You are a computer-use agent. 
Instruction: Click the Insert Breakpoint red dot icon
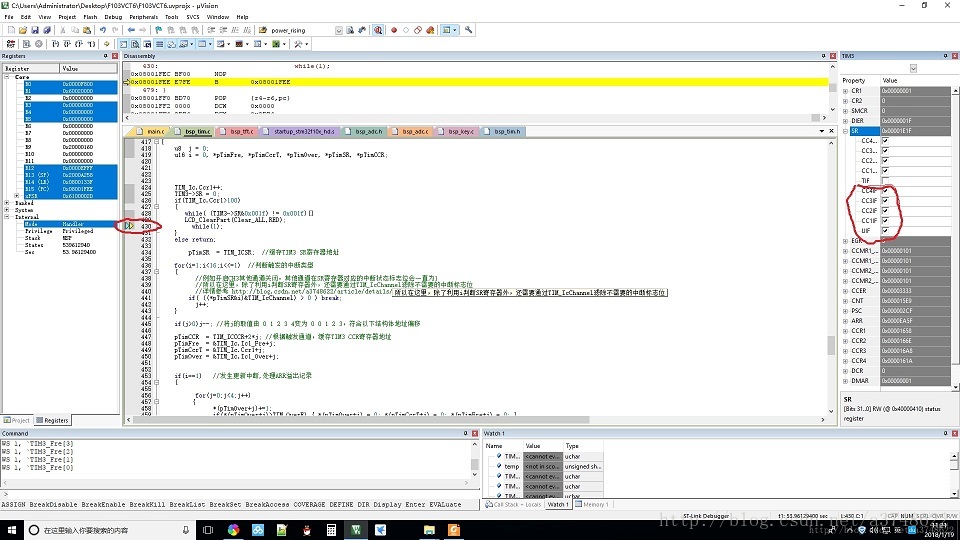(x=393, y=30)
